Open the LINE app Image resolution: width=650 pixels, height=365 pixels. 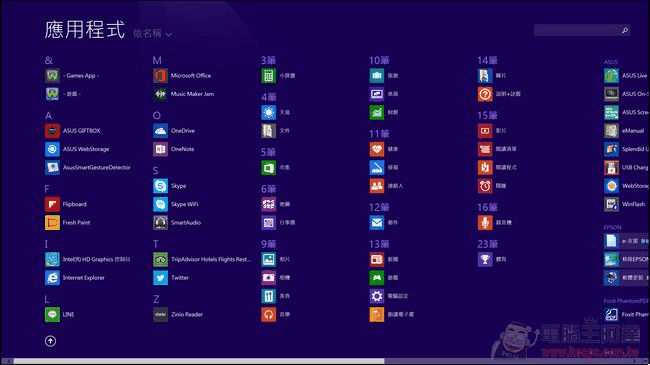click(60, 314)
